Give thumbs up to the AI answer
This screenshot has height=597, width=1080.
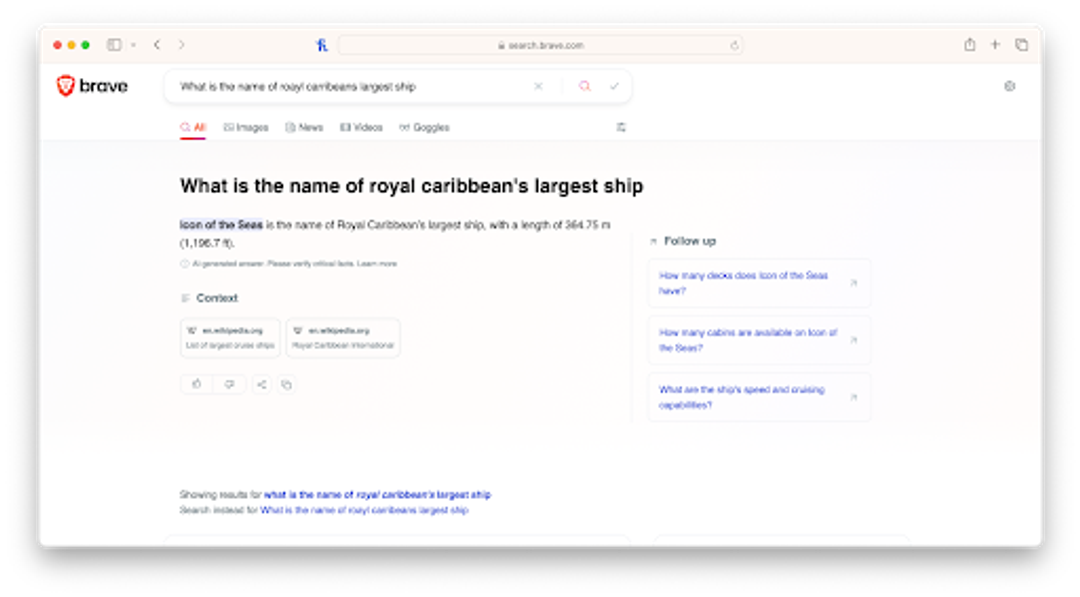click(197, 384)
